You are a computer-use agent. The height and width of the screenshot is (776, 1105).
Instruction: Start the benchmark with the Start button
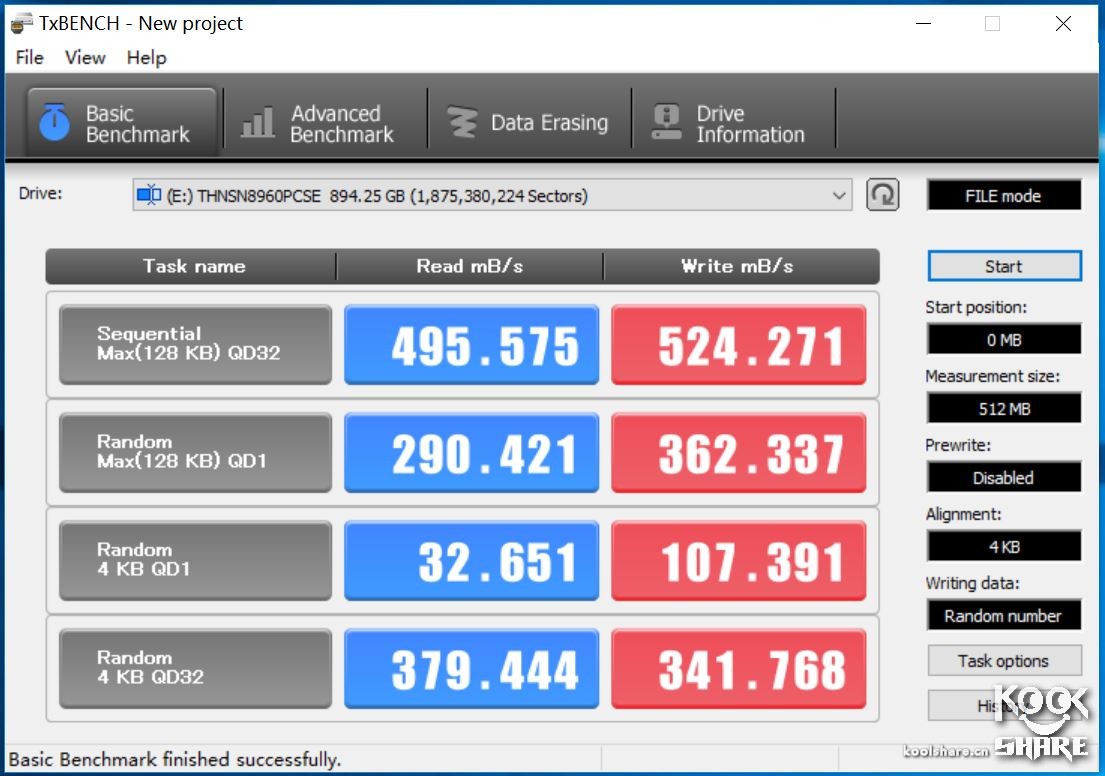point(1004,266)
